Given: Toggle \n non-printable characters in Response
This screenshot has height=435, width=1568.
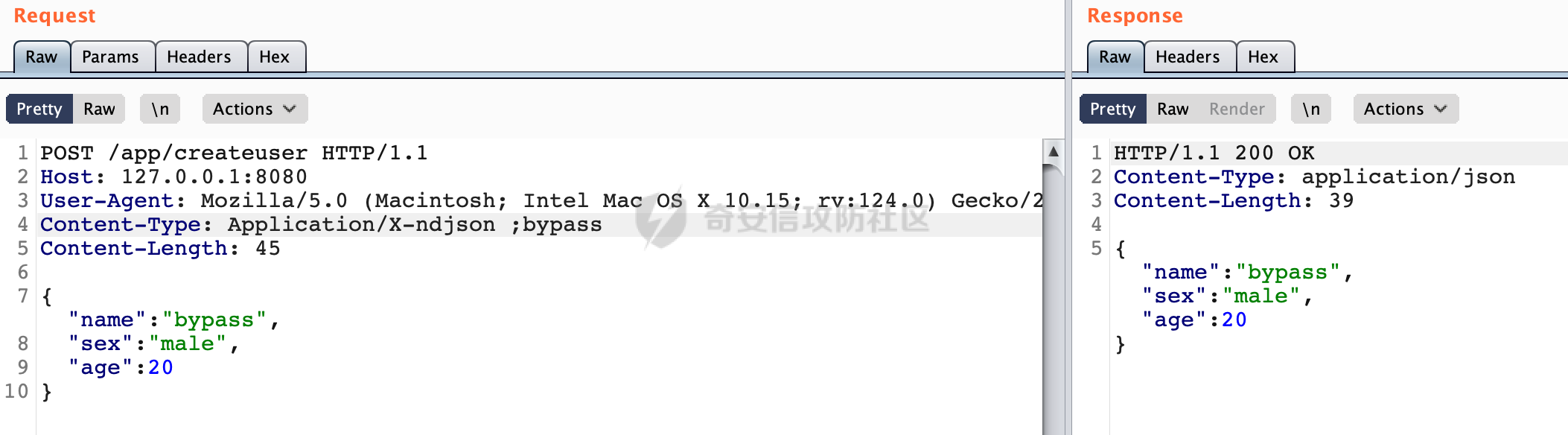Looking at the screenshot, I should tap(1311, 109).
